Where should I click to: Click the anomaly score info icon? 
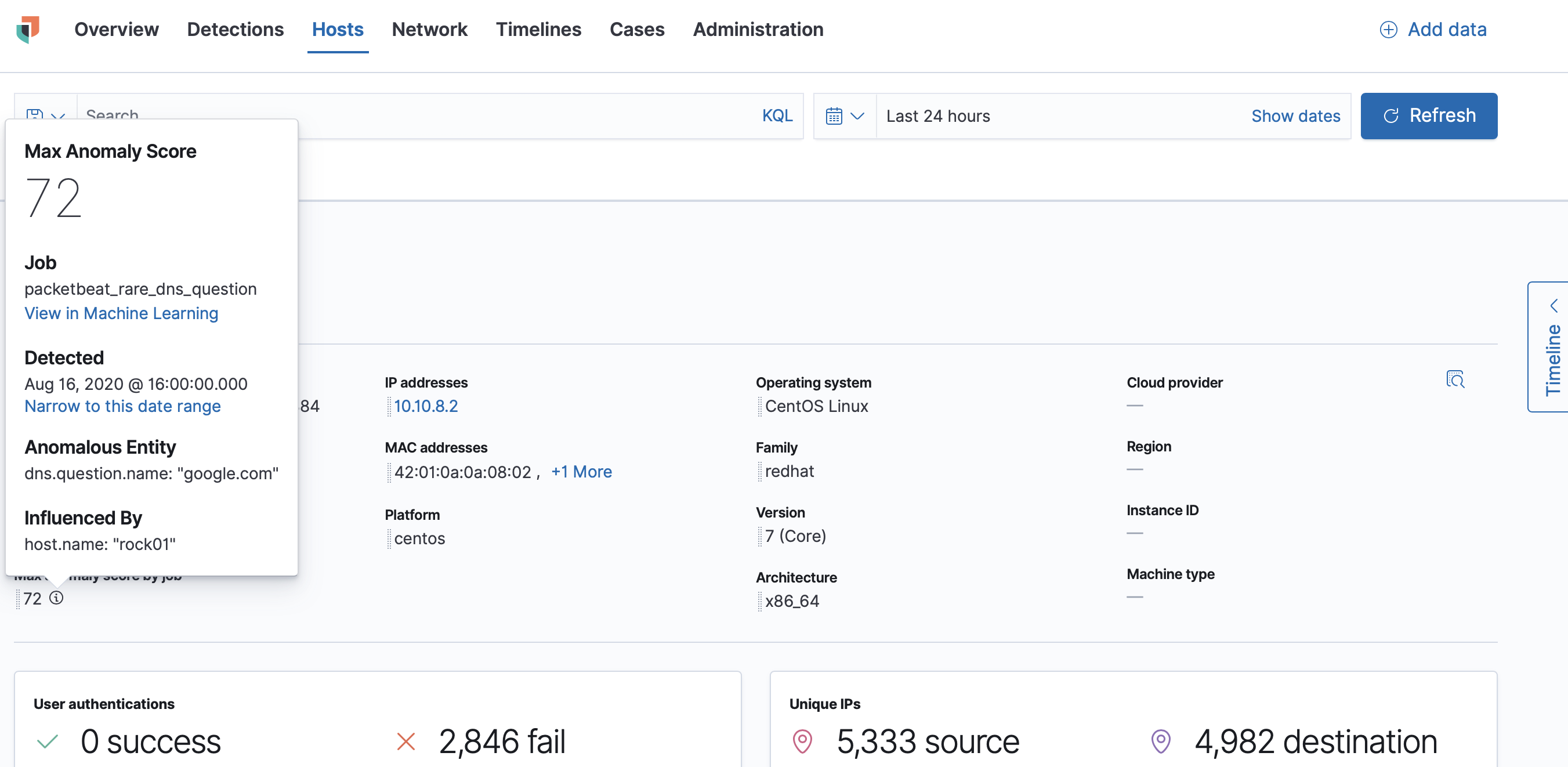(57, 598)
